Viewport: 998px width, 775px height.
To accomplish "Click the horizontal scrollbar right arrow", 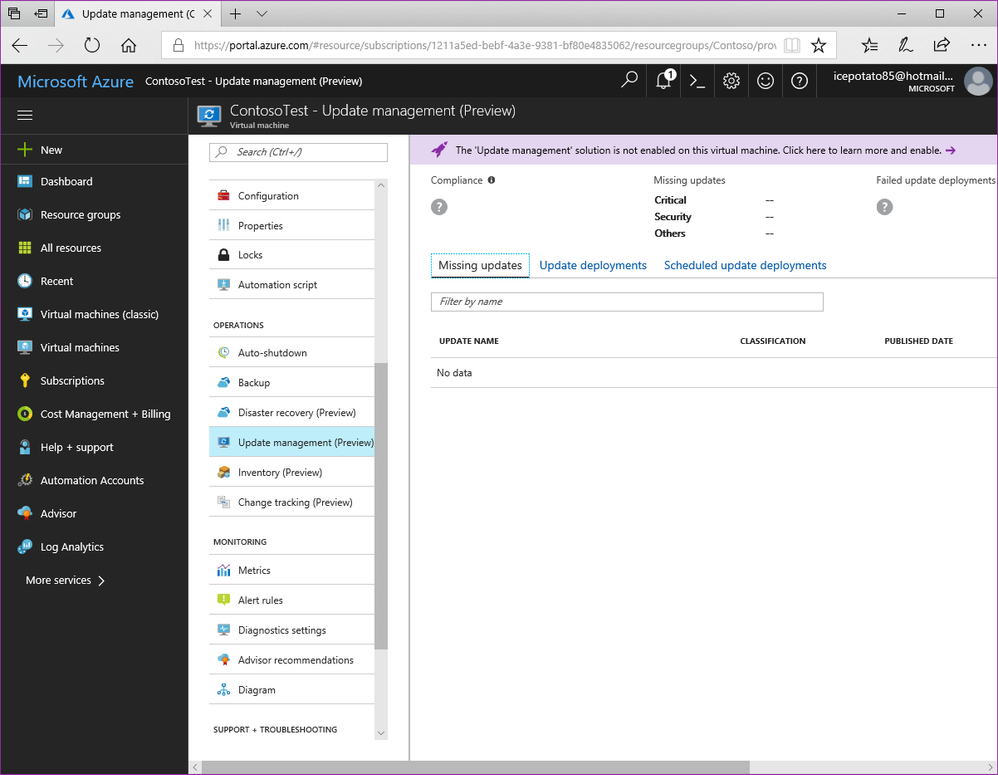I will 989,767.
